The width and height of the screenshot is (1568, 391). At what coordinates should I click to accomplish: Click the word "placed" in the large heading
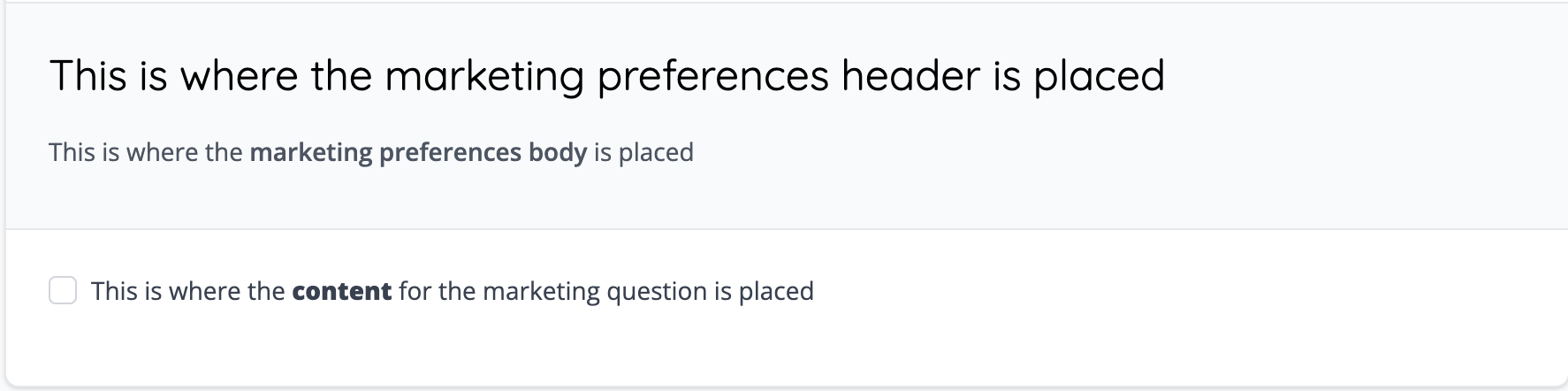point(1100,75)
